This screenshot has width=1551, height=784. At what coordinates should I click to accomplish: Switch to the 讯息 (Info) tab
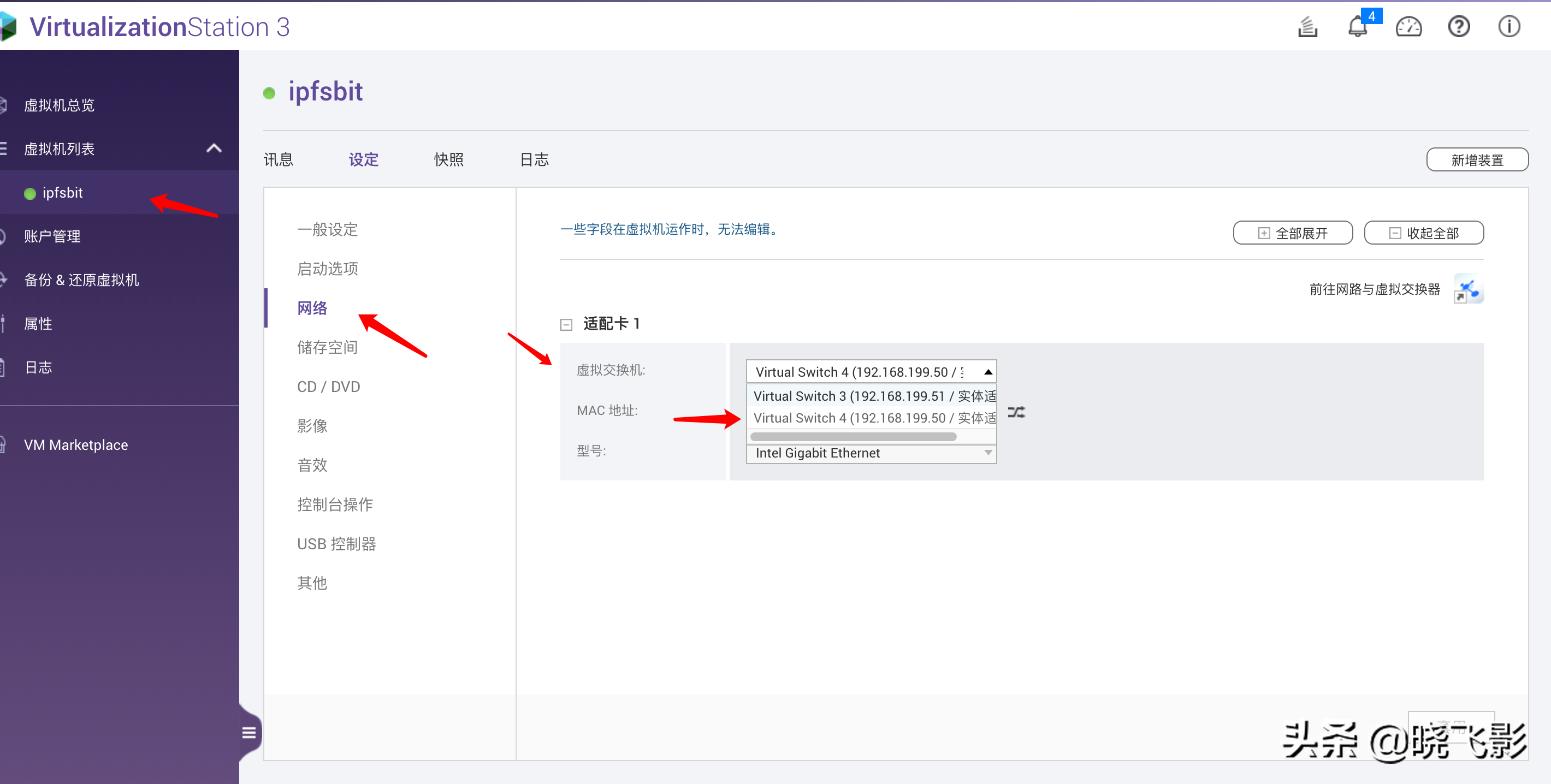click(x=278, y=159)
